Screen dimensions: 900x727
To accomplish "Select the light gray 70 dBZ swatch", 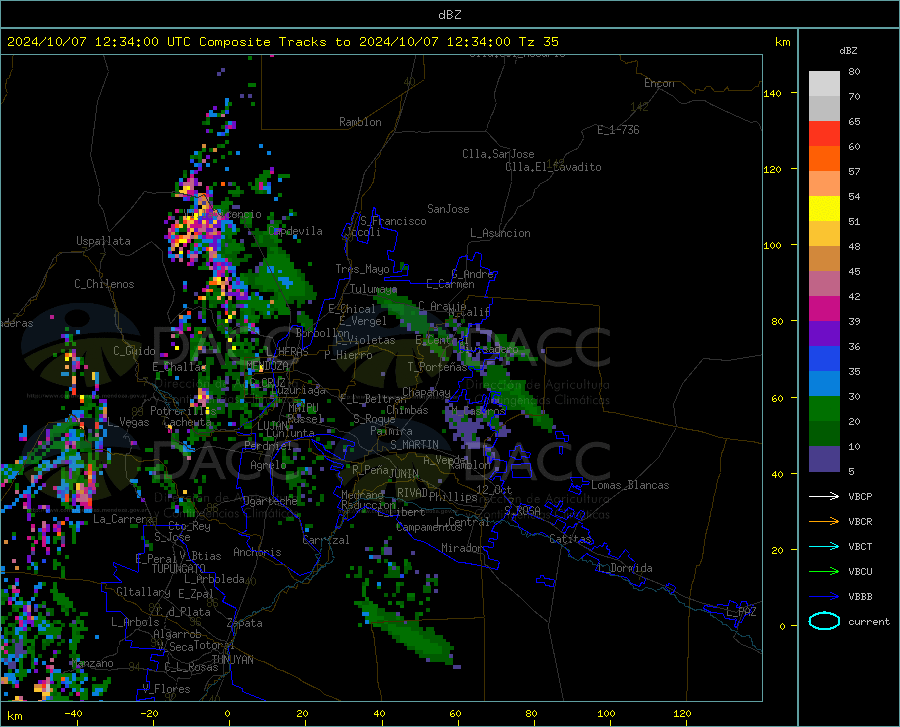I will point(824,84).
